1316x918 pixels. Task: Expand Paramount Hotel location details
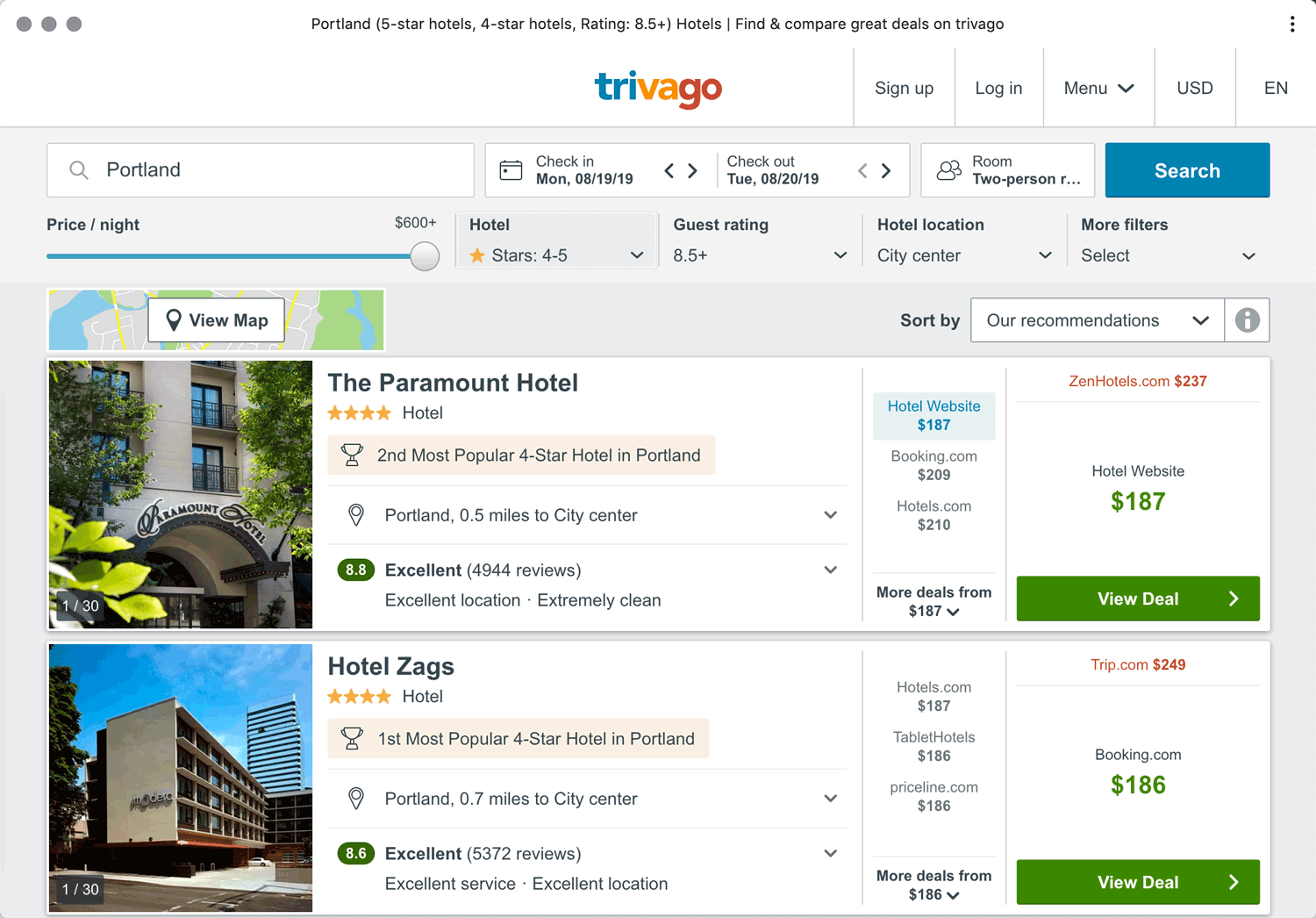point(830,514)
